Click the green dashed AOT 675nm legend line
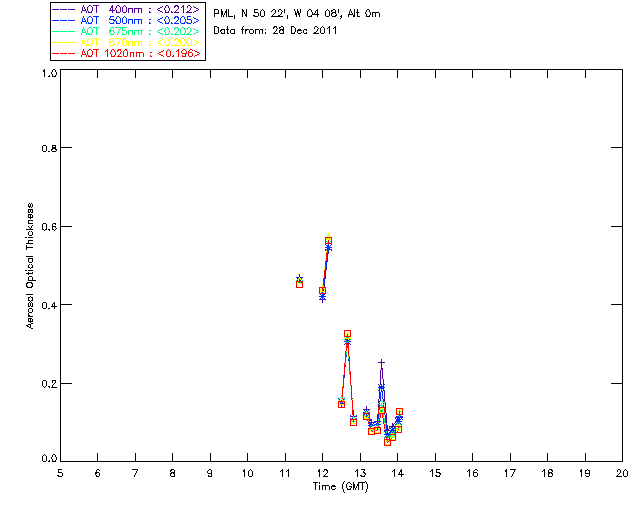The height and width of the screenshot is (512, 640). click(x=64, y=31)
